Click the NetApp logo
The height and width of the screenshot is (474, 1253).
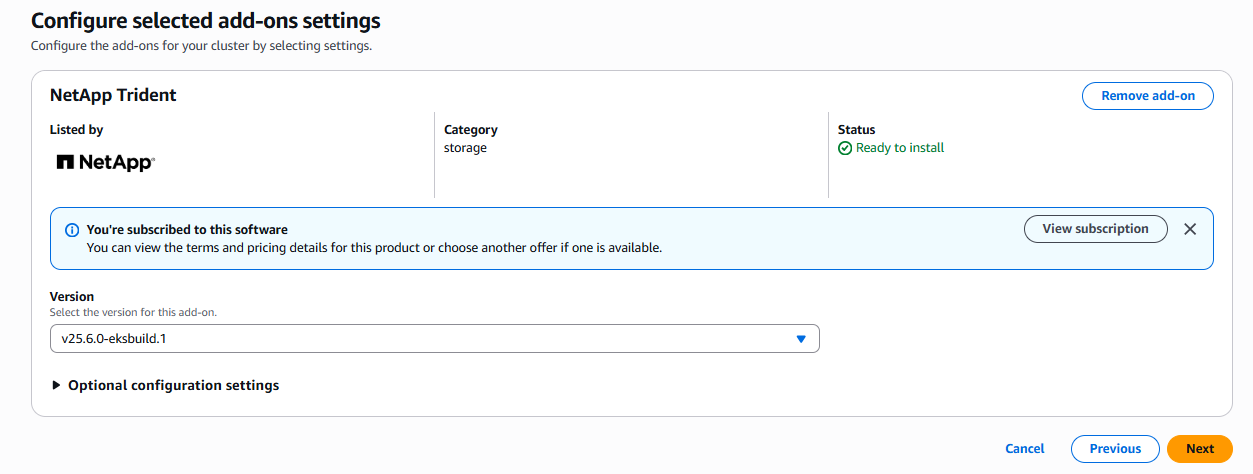[x=106, y=162]
